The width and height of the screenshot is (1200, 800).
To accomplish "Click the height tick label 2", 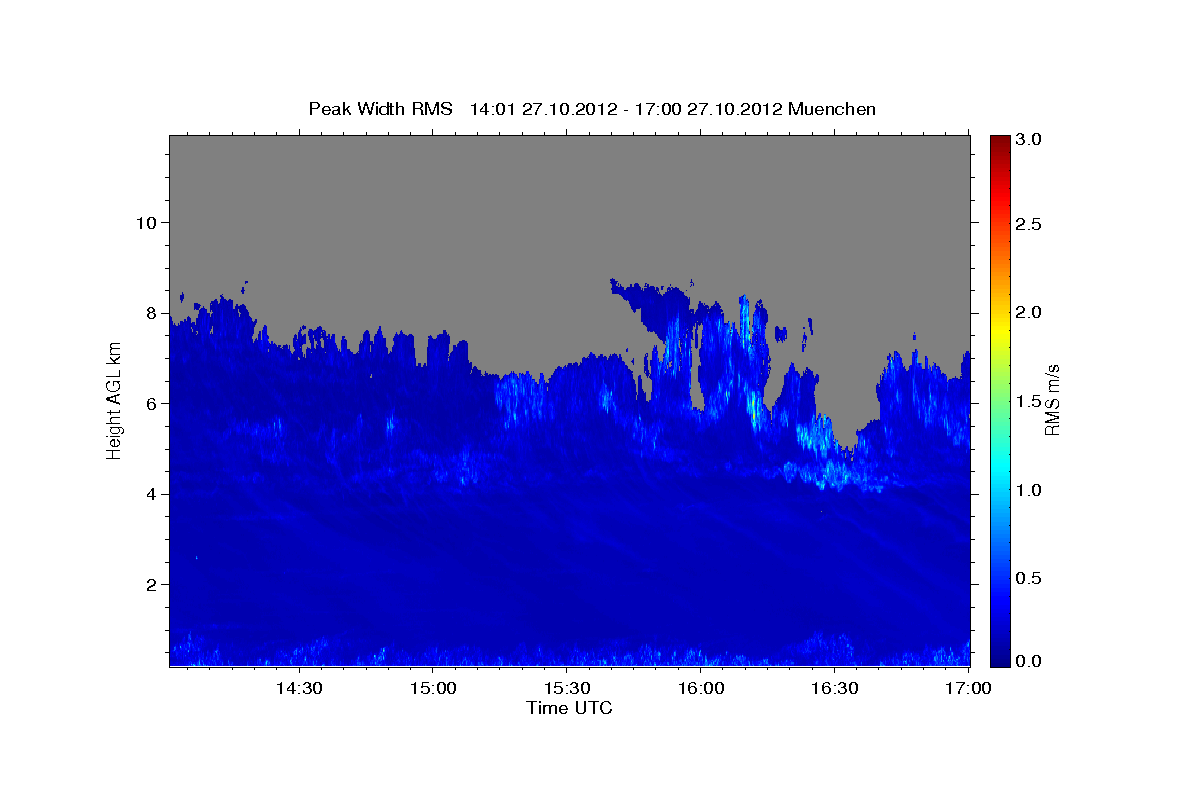I will click(x=149, y=584).
